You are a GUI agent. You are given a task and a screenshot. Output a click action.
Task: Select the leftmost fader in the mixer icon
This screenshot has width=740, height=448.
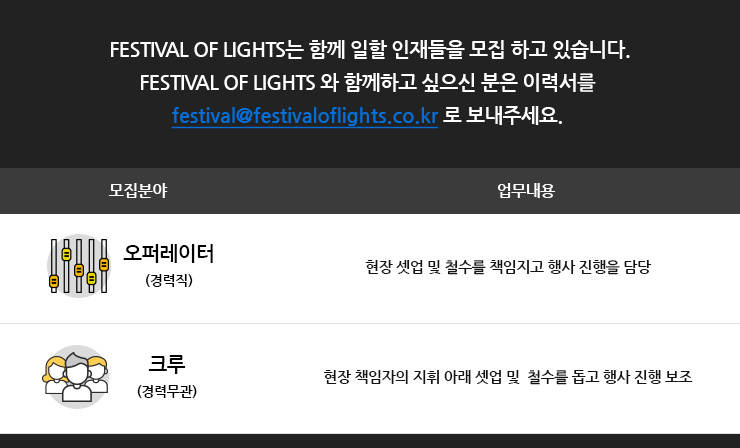[x=54, y=266]
